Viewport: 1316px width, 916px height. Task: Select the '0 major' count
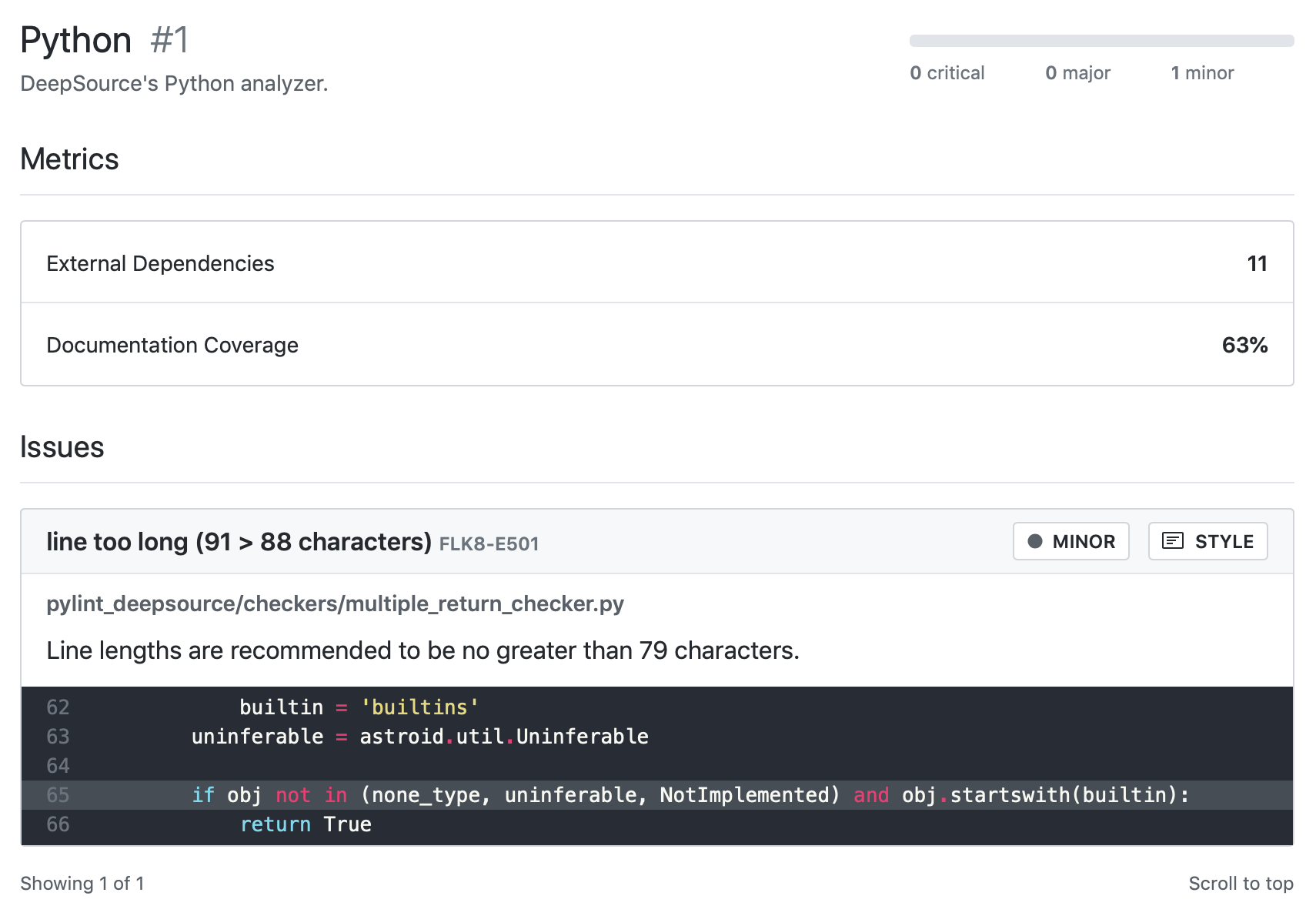[x=1077, y=73]
